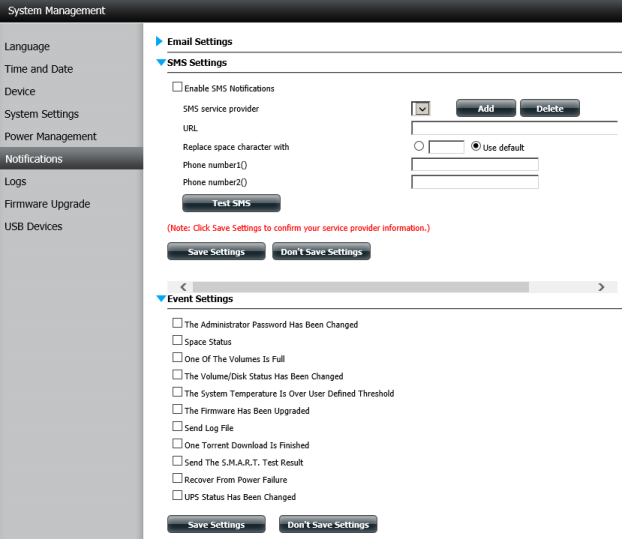
Task: Click Save Settings under SMS Settings
Action: (216, 251)
